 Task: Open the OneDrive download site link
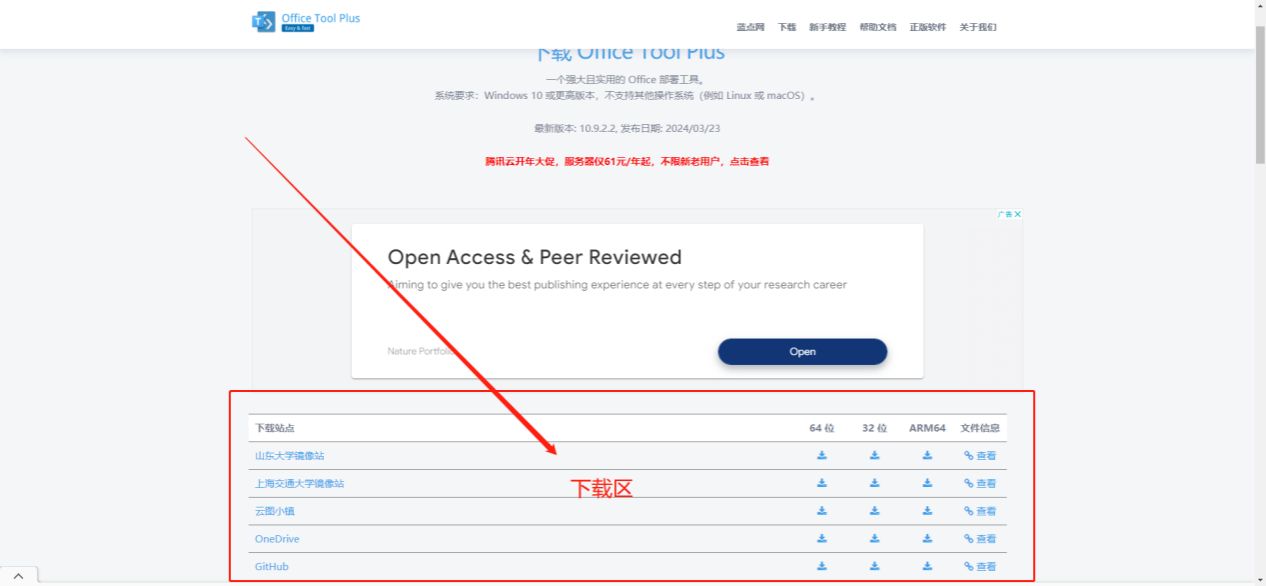277,539
